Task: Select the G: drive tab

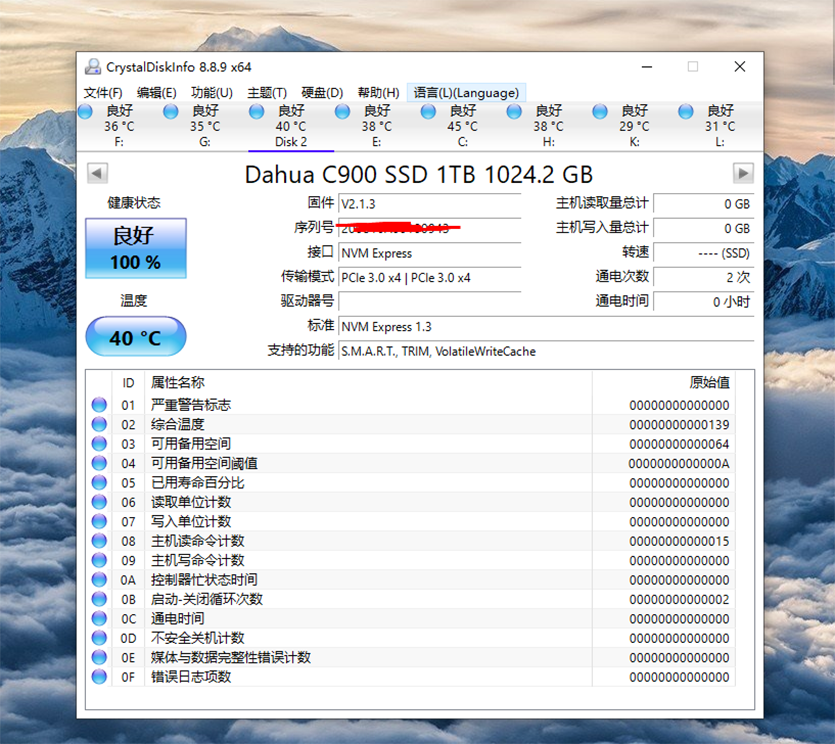Action: pos(205,126)
